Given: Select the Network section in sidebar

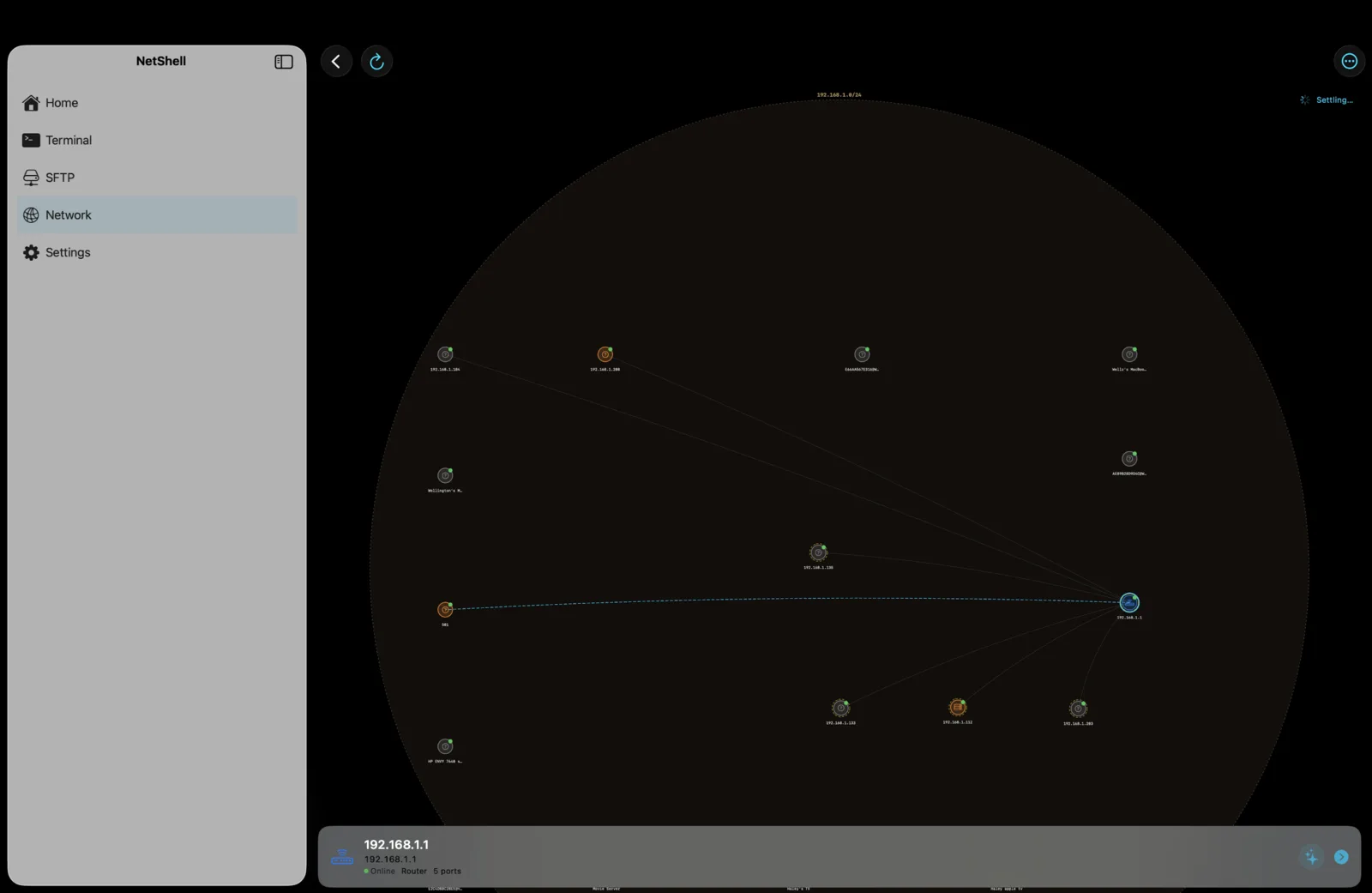Looking at the screenshot, I should (157, 214).
